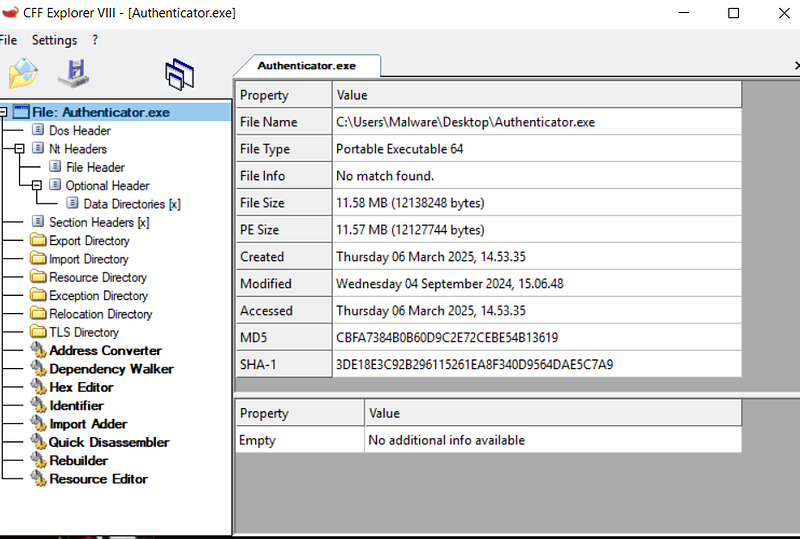The image size is (800, 539).
Task: Open the File Header node
Action: click(x=95, y=167)
